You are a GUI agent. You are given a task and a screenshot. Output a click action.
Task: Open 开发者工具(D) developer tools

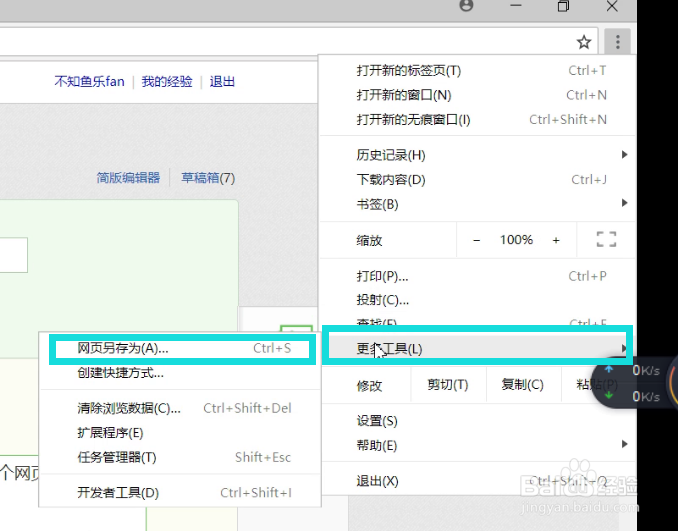pos(180,493)
